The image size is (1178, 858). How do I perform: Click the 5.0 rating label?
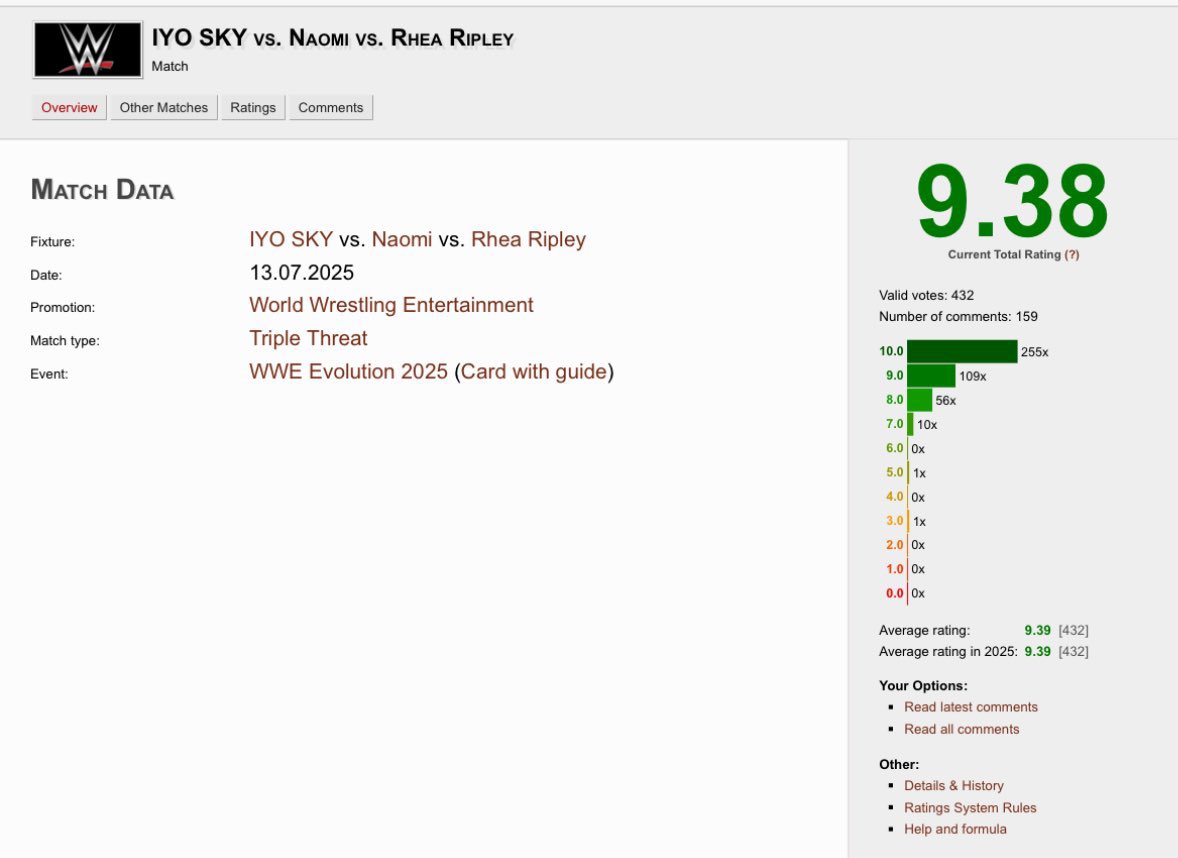[895, 472]
